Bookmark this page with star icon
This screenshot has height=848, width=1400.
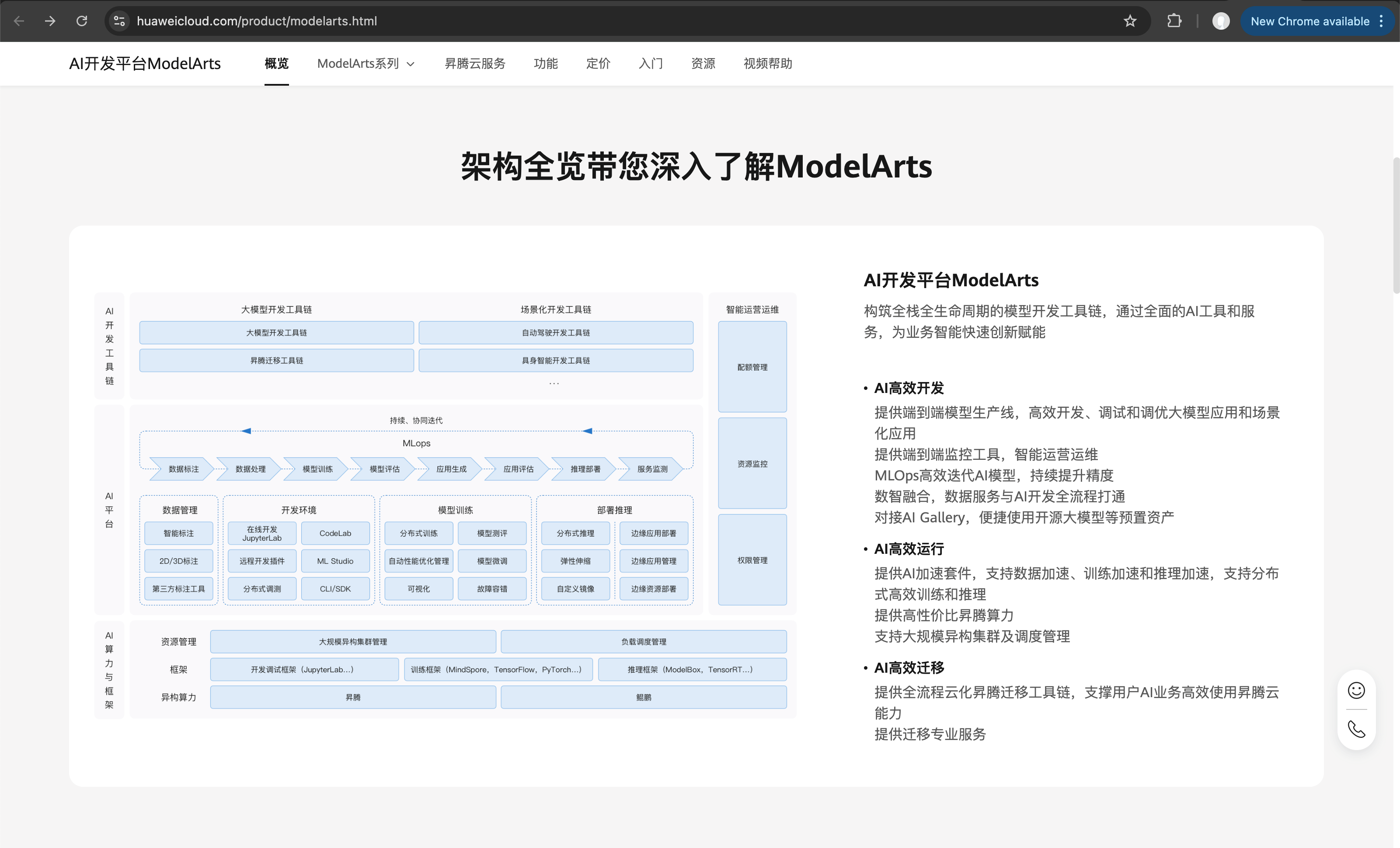click(1129, 21)
